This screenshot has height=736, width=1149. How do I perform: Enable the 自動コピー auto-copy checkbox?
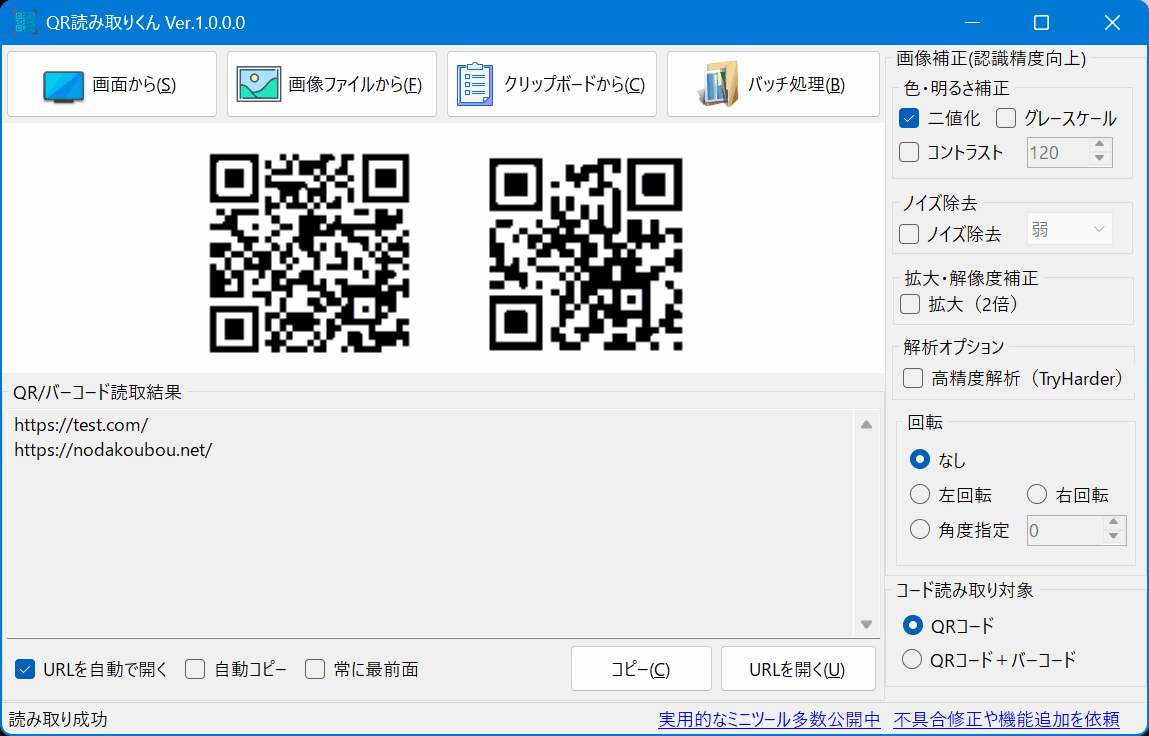[x=194, y=668]
